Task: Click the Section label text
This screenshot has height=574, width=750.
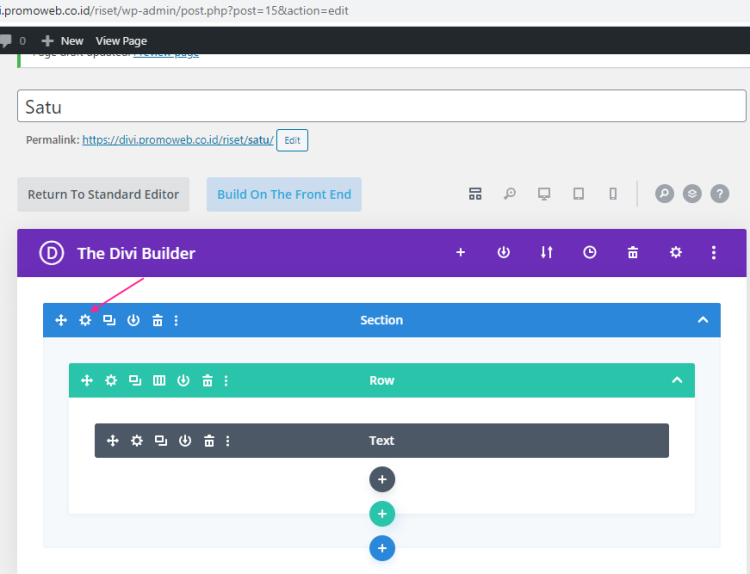Action: click(382, 320)
